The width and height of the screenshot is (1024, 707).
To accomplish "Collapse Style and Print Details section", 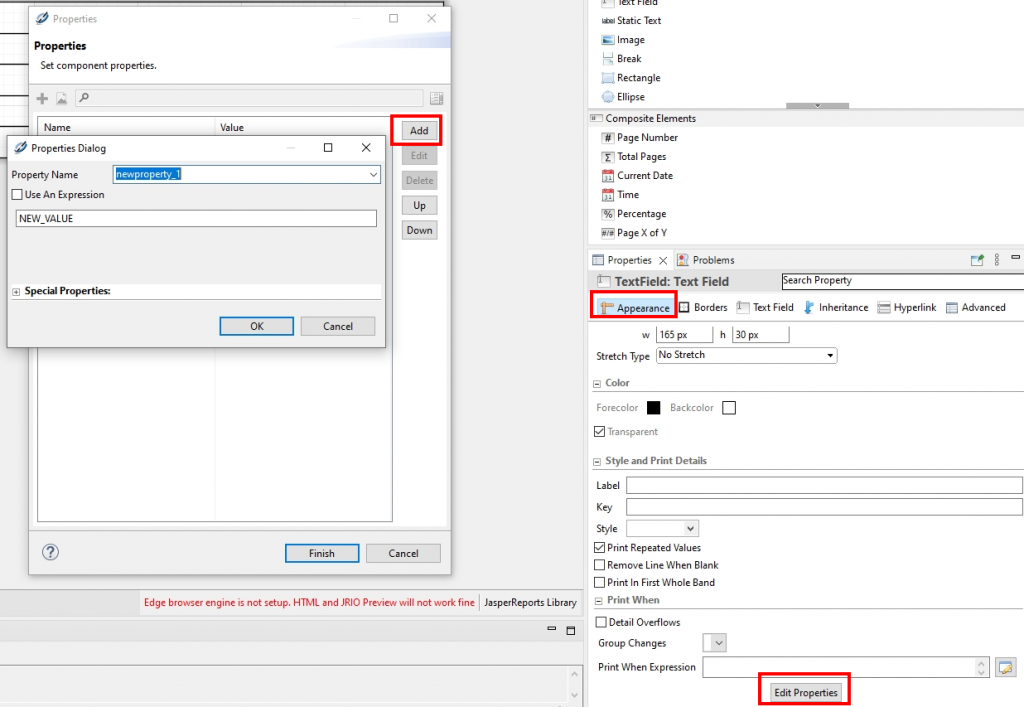I will [596, 462].
